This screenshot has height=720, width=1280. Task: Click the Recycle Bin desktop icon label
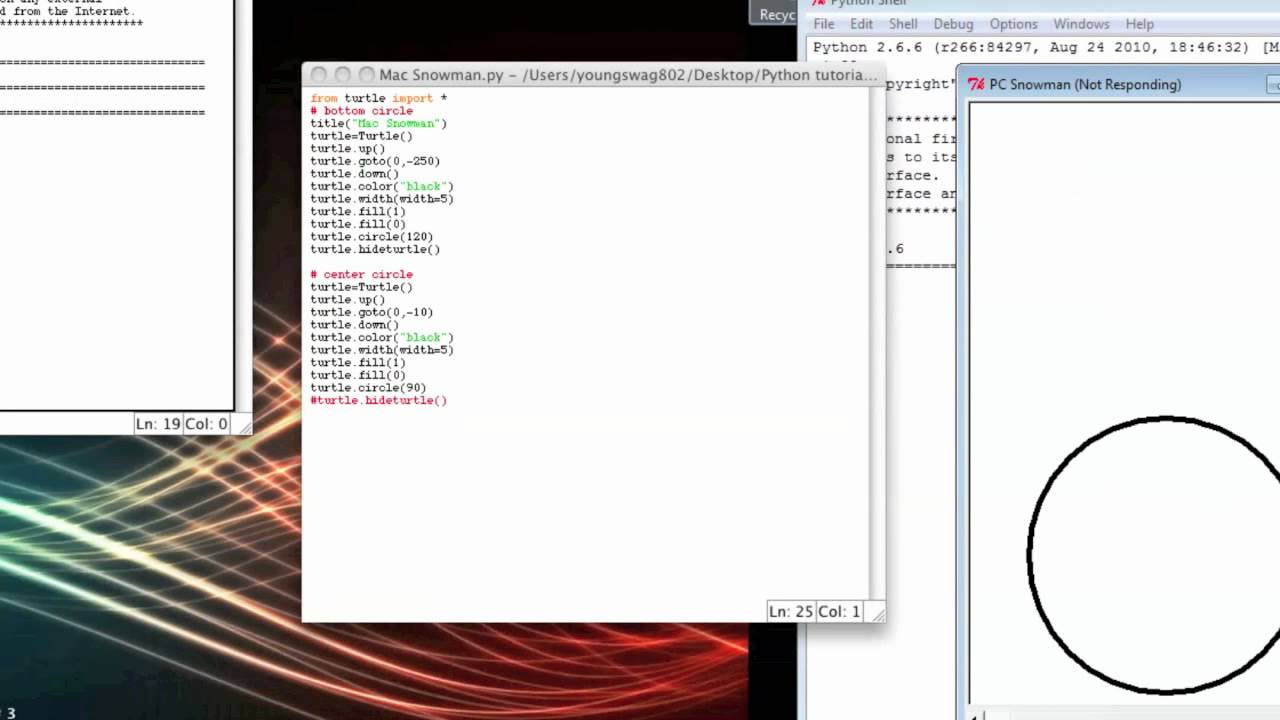click(x=777, y=14)
